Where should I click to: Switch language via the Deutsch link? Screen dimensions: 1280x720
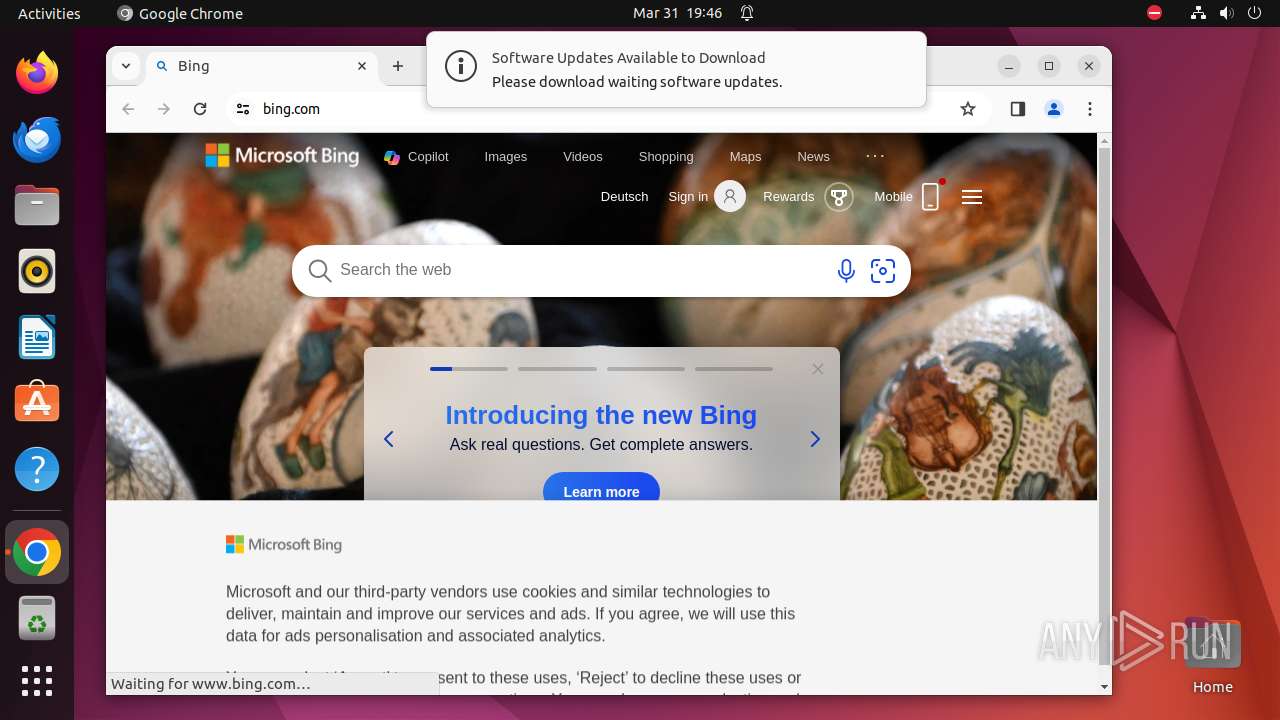click(624, 197)
